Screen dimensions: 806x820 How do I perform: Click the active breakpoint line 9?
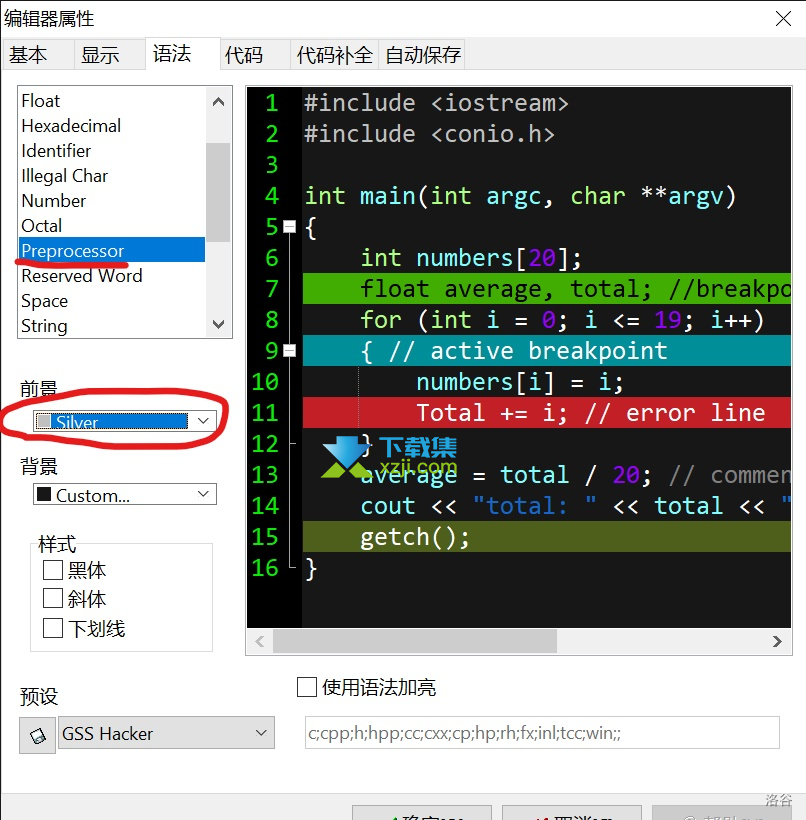[x=547, y=350]
